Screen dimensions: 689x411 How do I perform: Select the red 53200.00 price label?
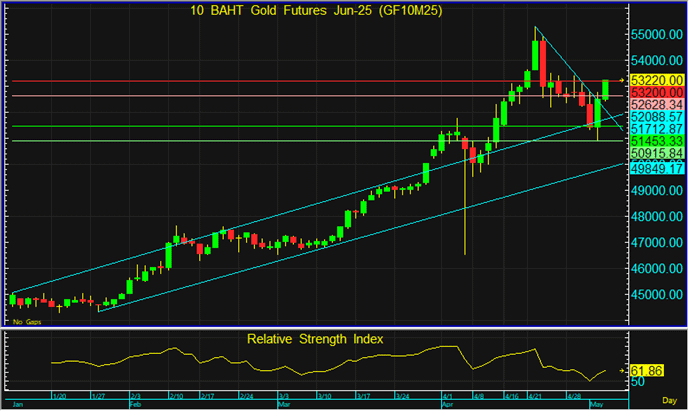click(656, 92)
